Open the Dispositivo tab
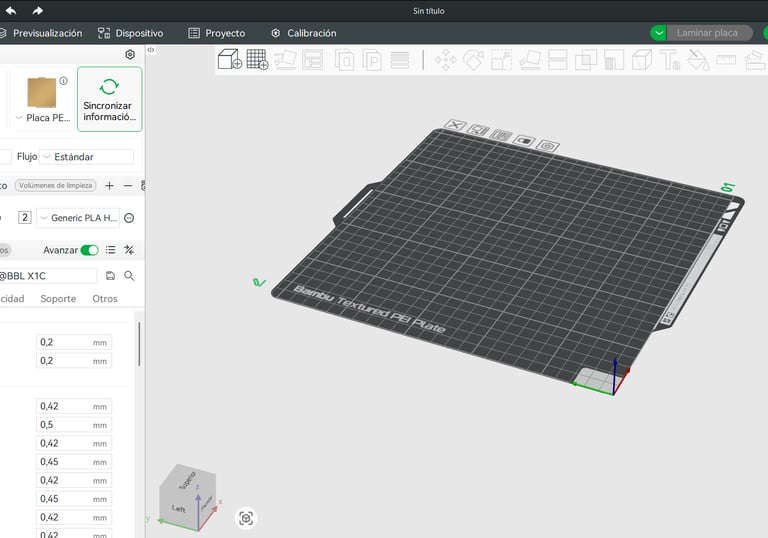Screen dimensions: 768x538 tap(130, 33)
